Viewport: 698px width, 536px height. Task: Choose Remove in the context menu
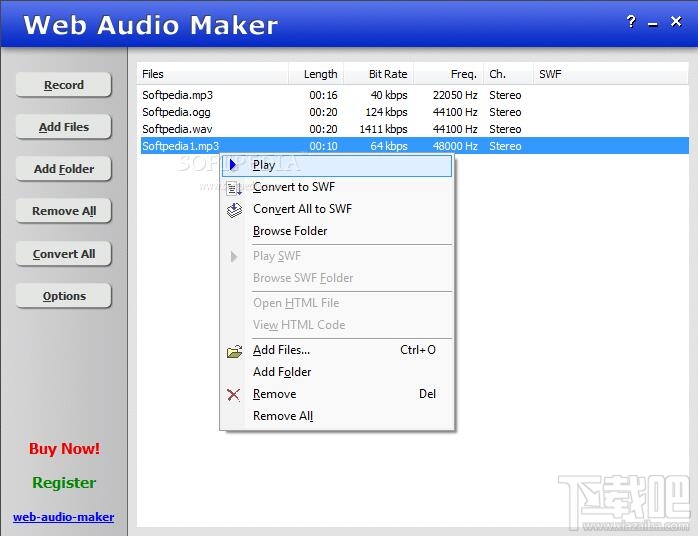tap(337, 394)
